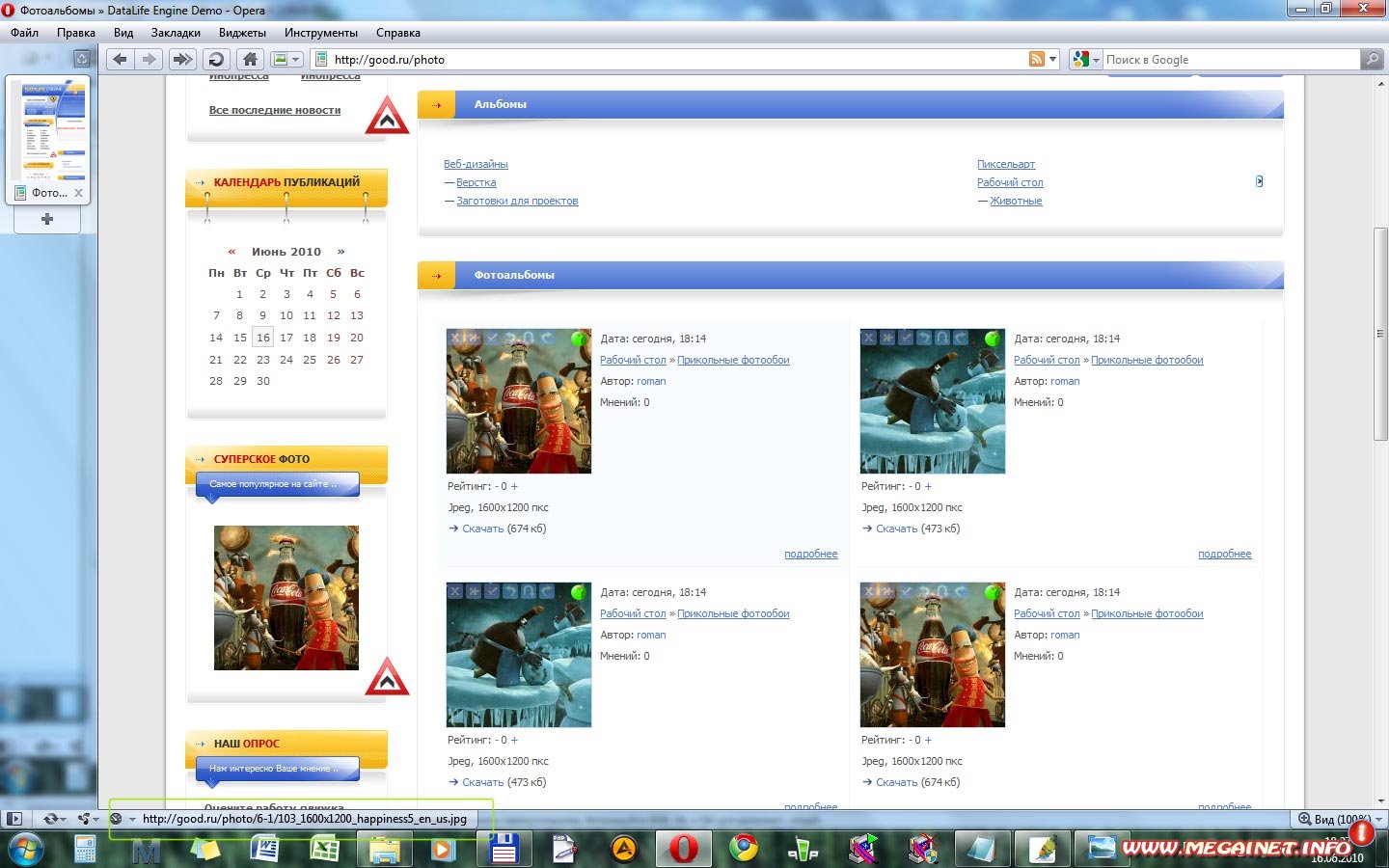Close the Фото... tab with its X
Image resolution: width=1389 pixels, height=868 pixels.
[79, 193]
